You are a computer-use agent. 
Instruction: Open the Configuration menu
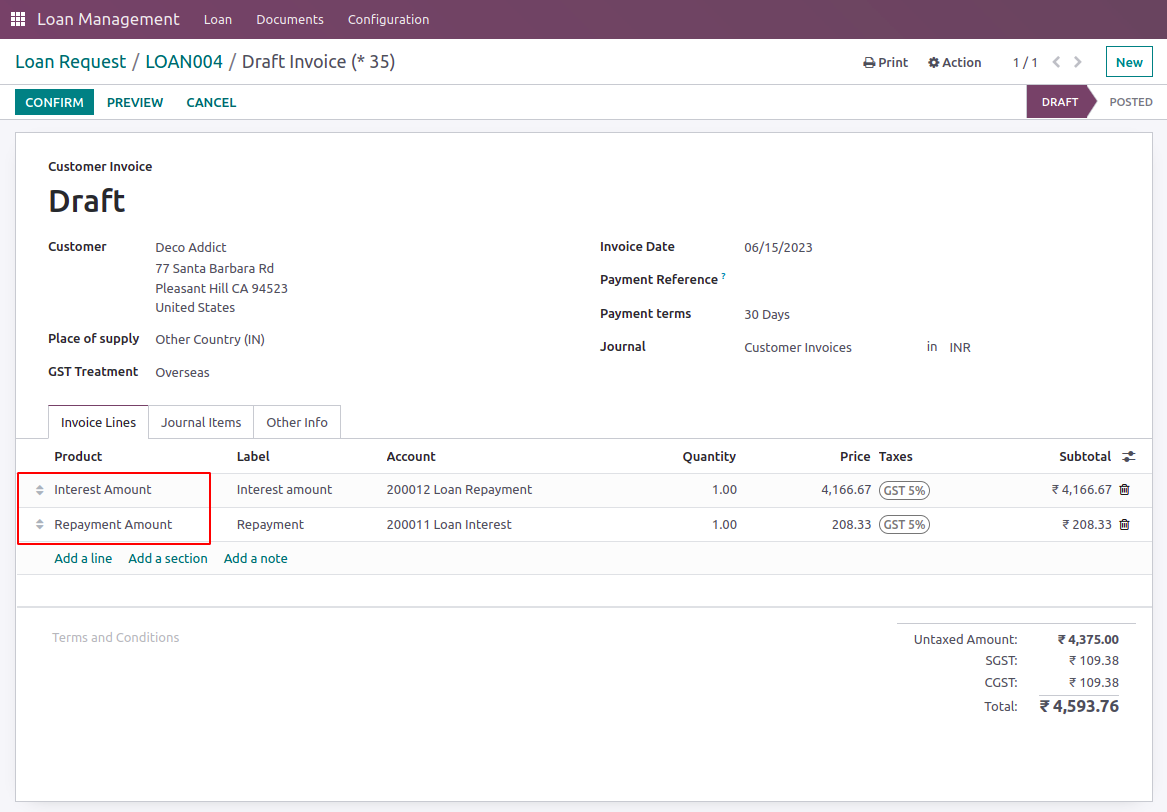389,19
